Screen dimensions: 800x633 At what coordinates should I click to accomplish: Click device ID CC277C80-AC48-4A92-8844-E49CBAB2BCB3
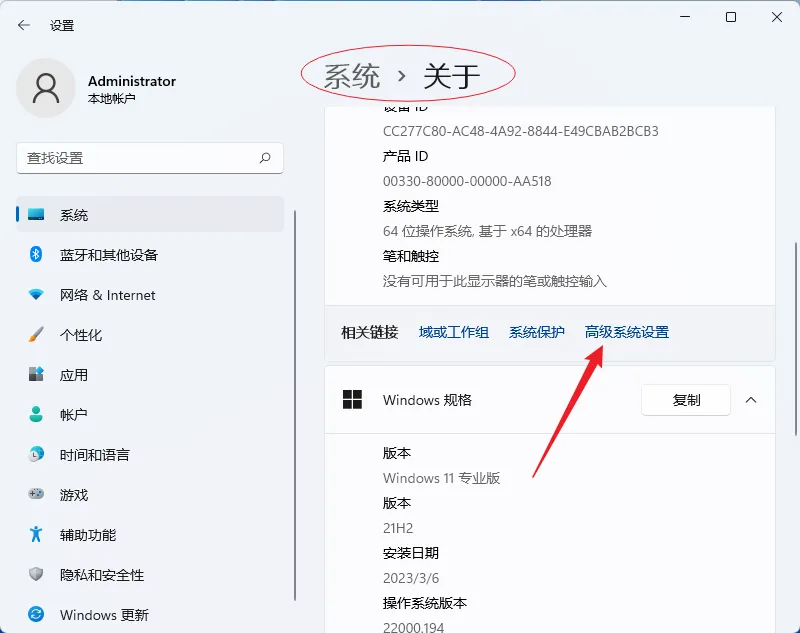[x=520, y=131]
